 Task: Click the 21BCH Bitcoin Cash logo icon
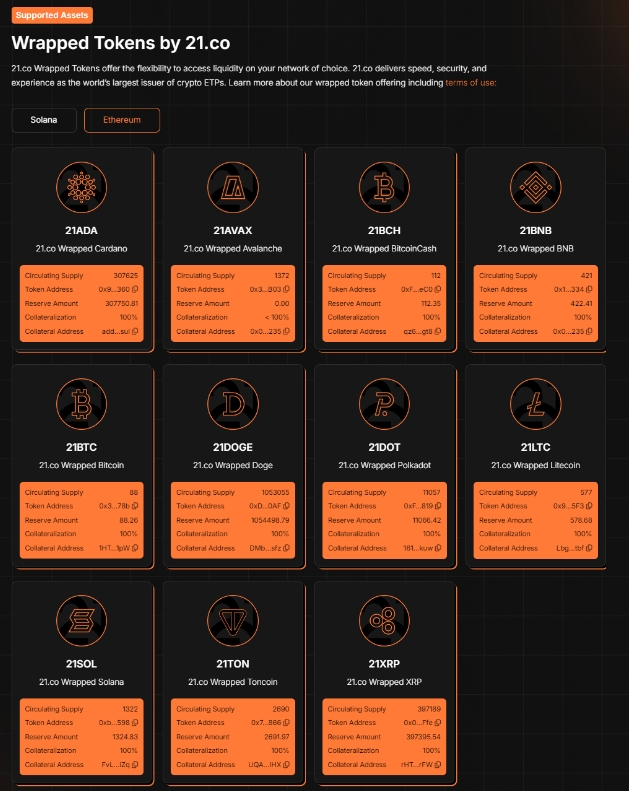click(x=384, y=187)
